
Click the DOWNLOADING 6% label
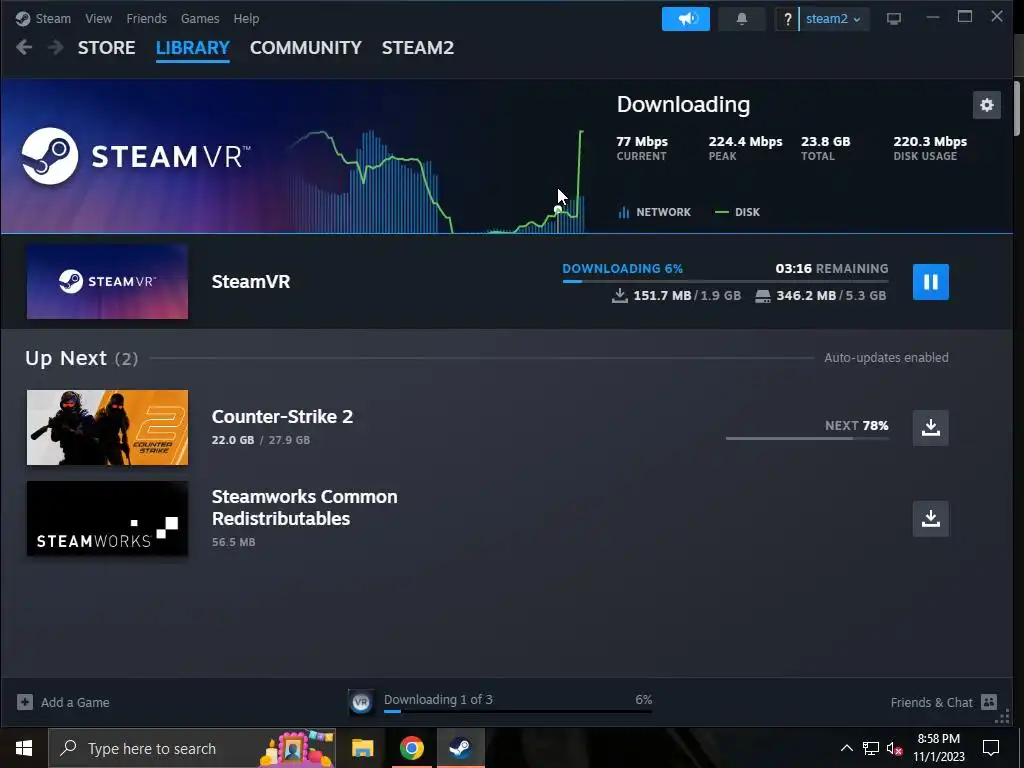[622, 268]
